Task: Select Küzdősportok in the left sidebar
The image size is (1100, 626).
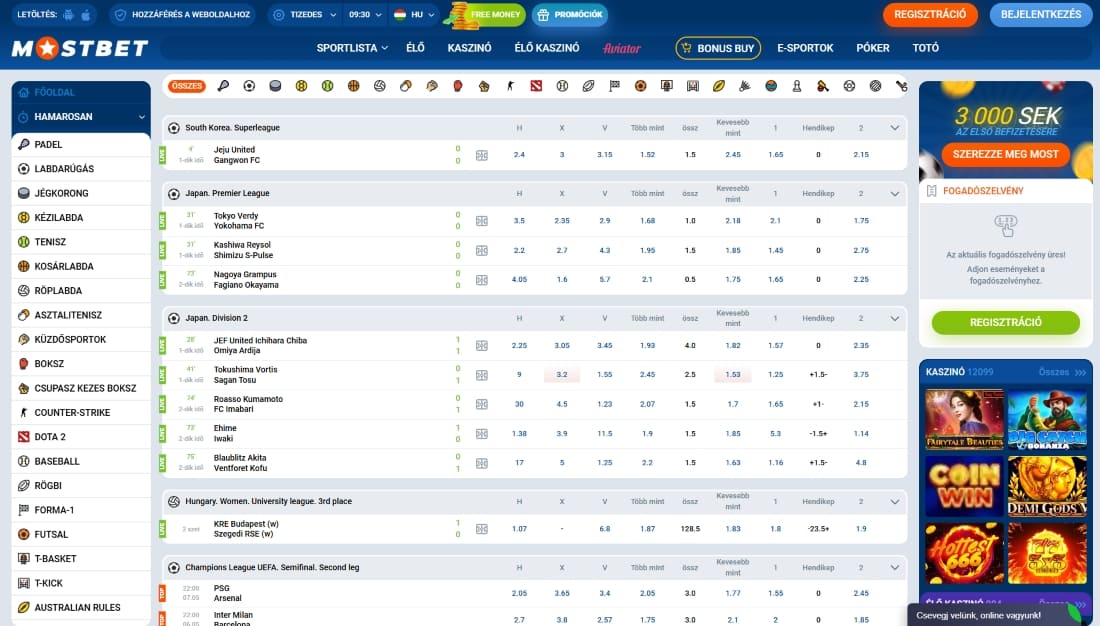Action: (81, 339)
